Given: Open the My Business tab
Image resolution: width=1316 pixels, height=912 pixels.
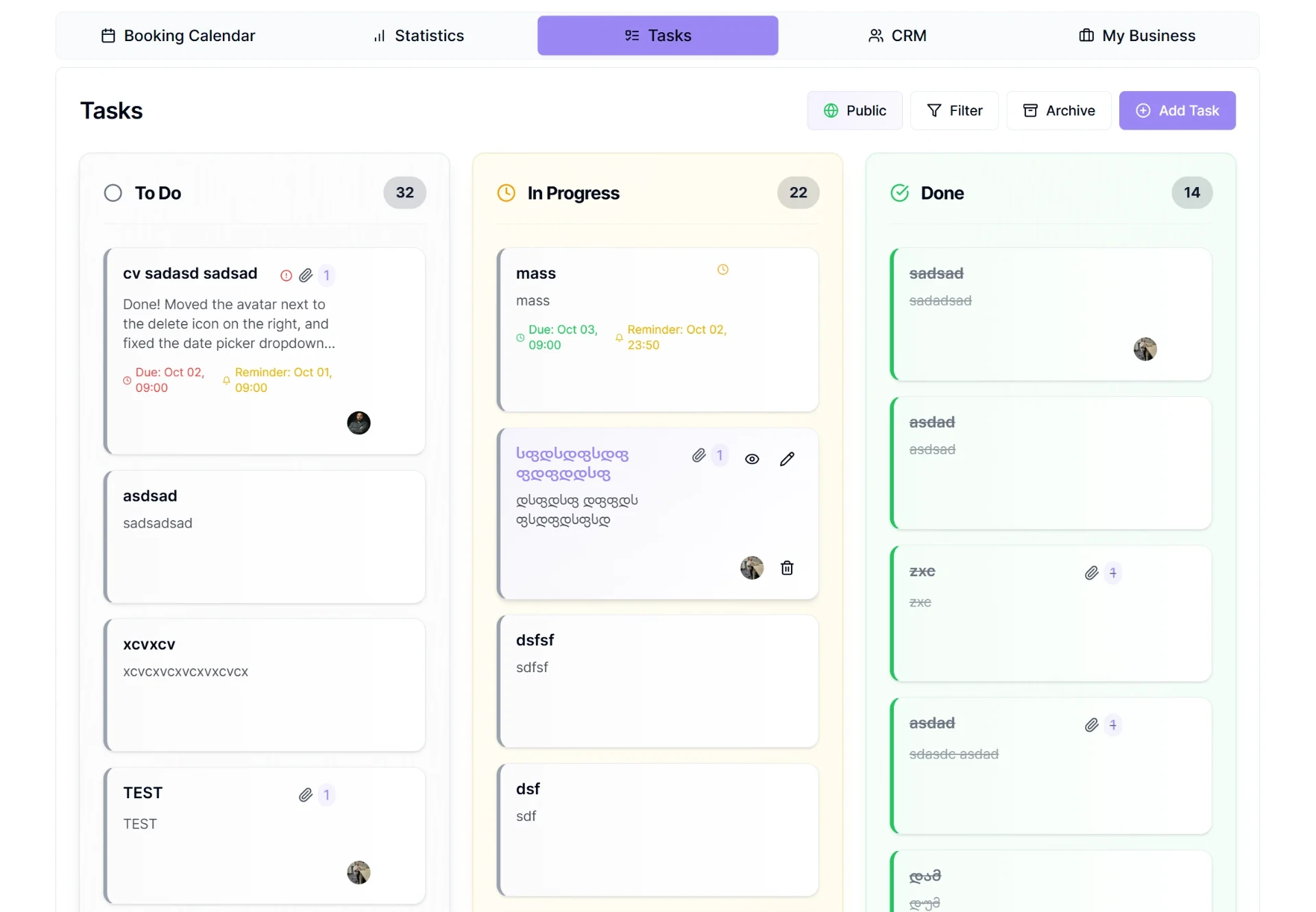Looking at the screenshot, I should 1136,36.
